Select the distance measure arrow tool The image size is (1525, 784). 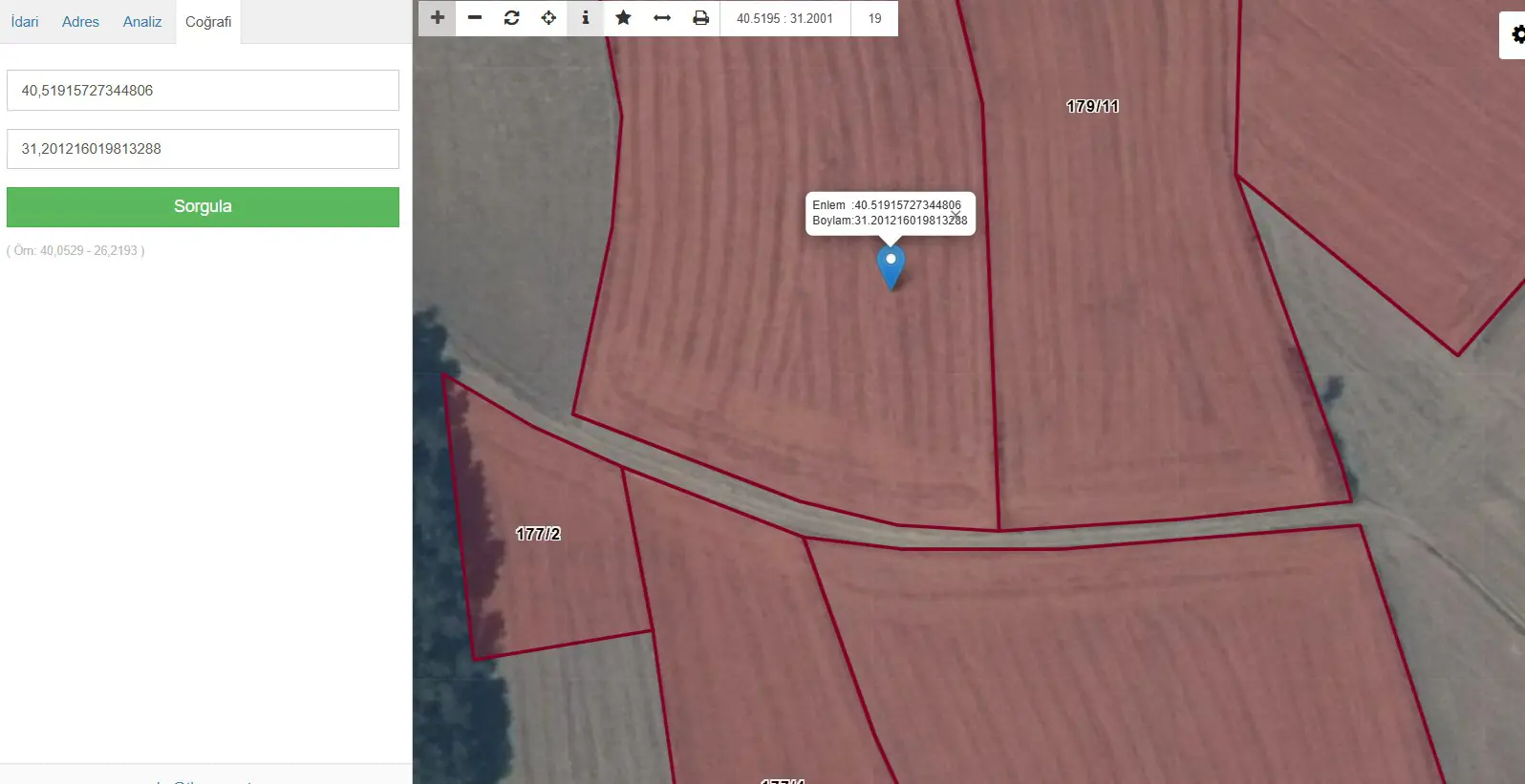tap(662, 18)
